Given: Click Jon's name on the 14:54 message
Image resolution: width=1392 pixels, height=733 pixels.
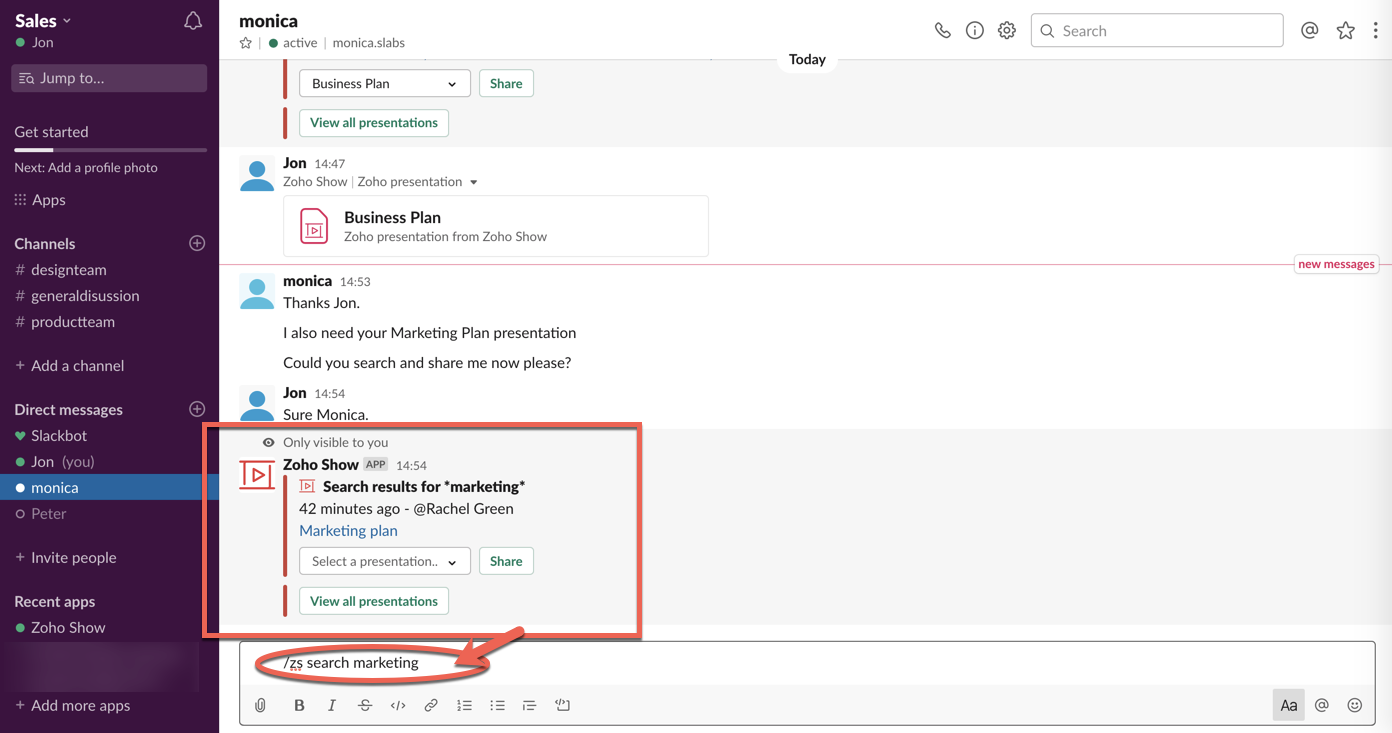Looking at the screenshot, I should 295,393.
